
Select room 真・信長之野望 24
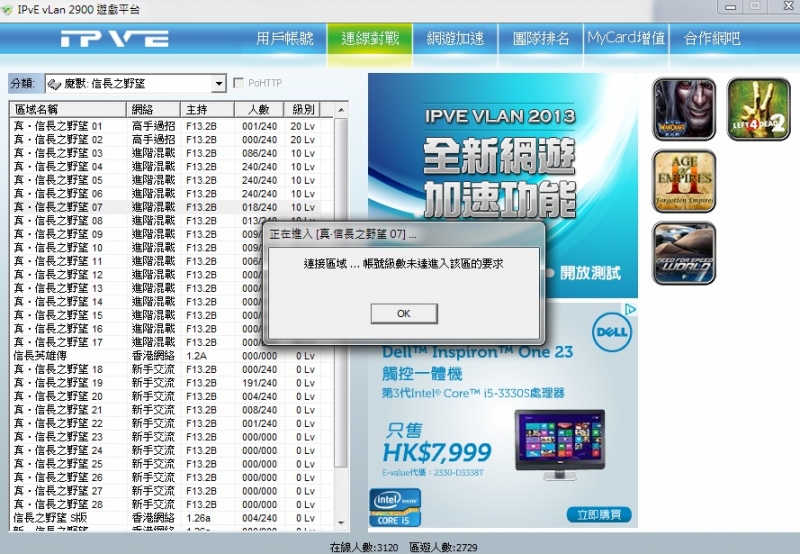click(171, 450)
